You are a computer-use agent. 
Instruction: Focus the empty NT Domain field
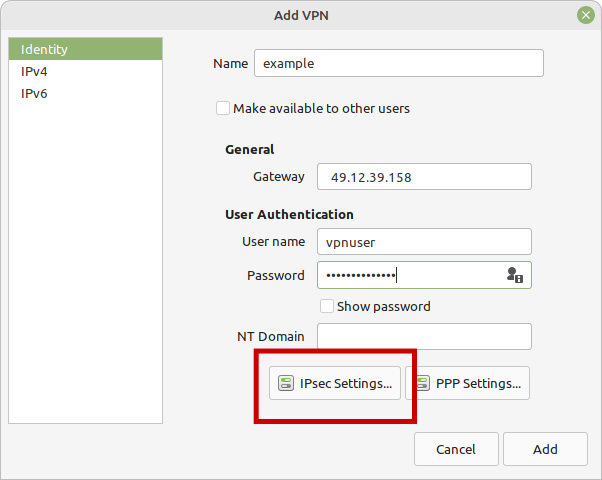[x=424, y=336]
